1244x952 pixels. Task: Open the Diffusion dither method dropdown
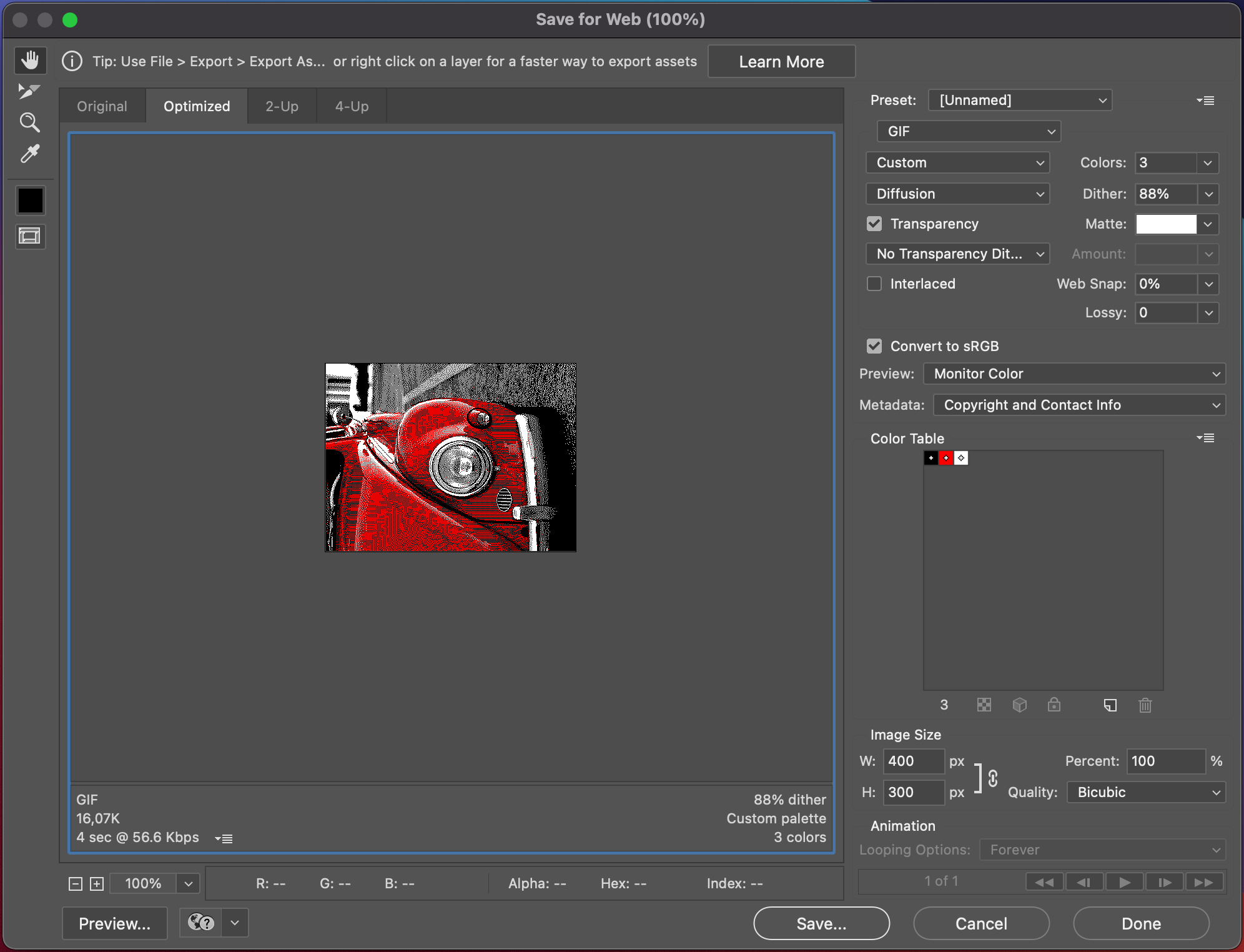click(957, 194)
